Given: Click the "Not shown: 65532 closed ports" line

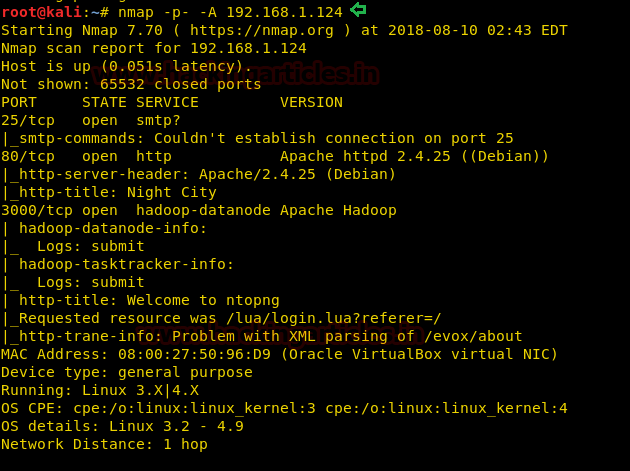Looking at the screenshot, I should [x=131, y=84].
